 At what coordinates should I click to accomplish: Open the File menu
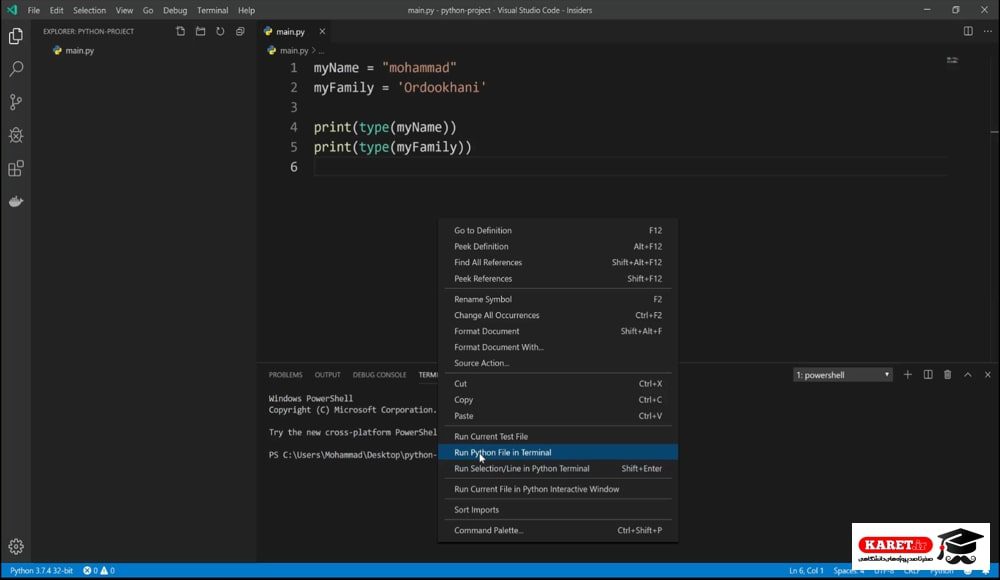34,10
